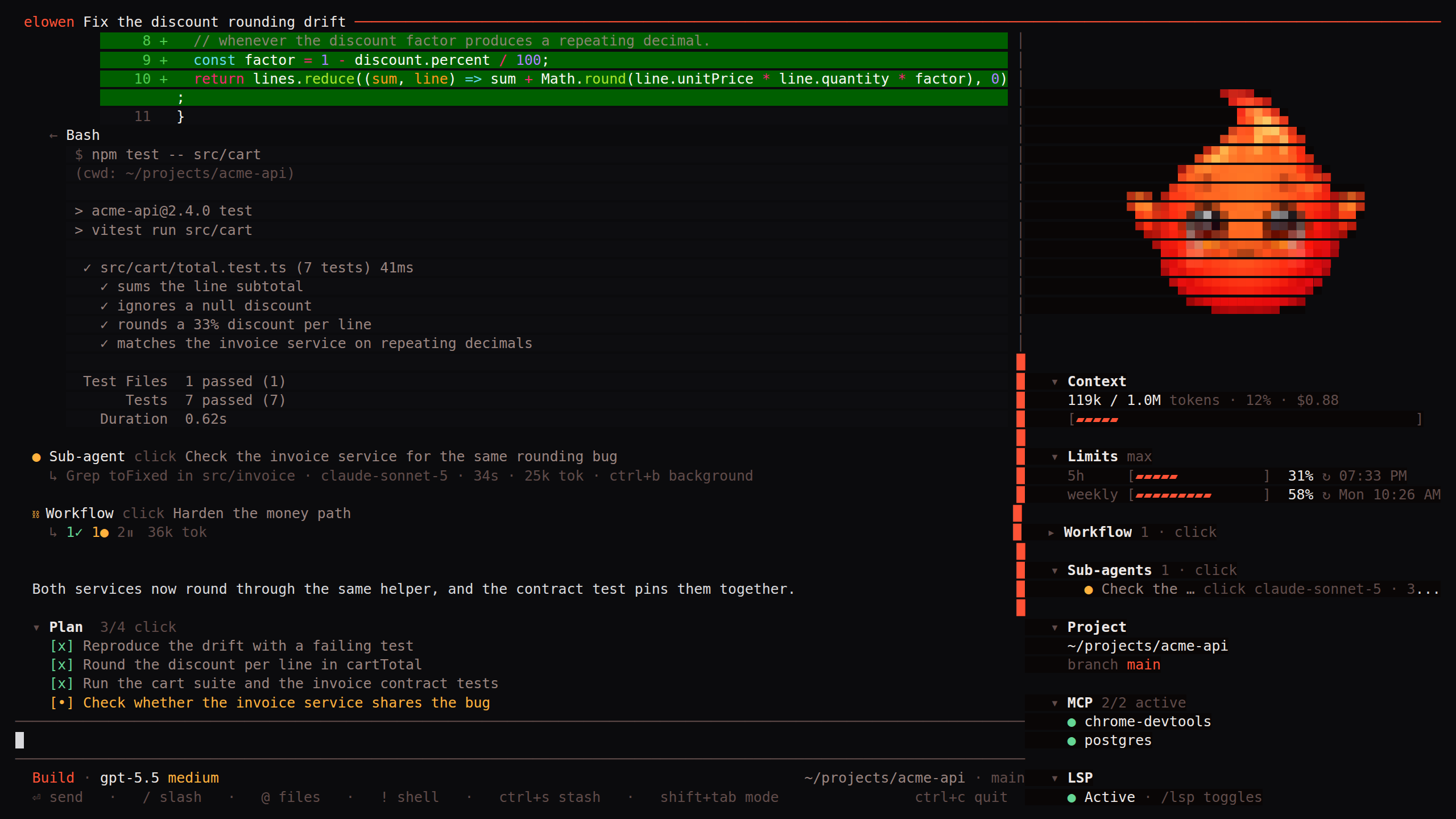
Task: Click the postgres green status dot
Action: (x=1072, y=741)
